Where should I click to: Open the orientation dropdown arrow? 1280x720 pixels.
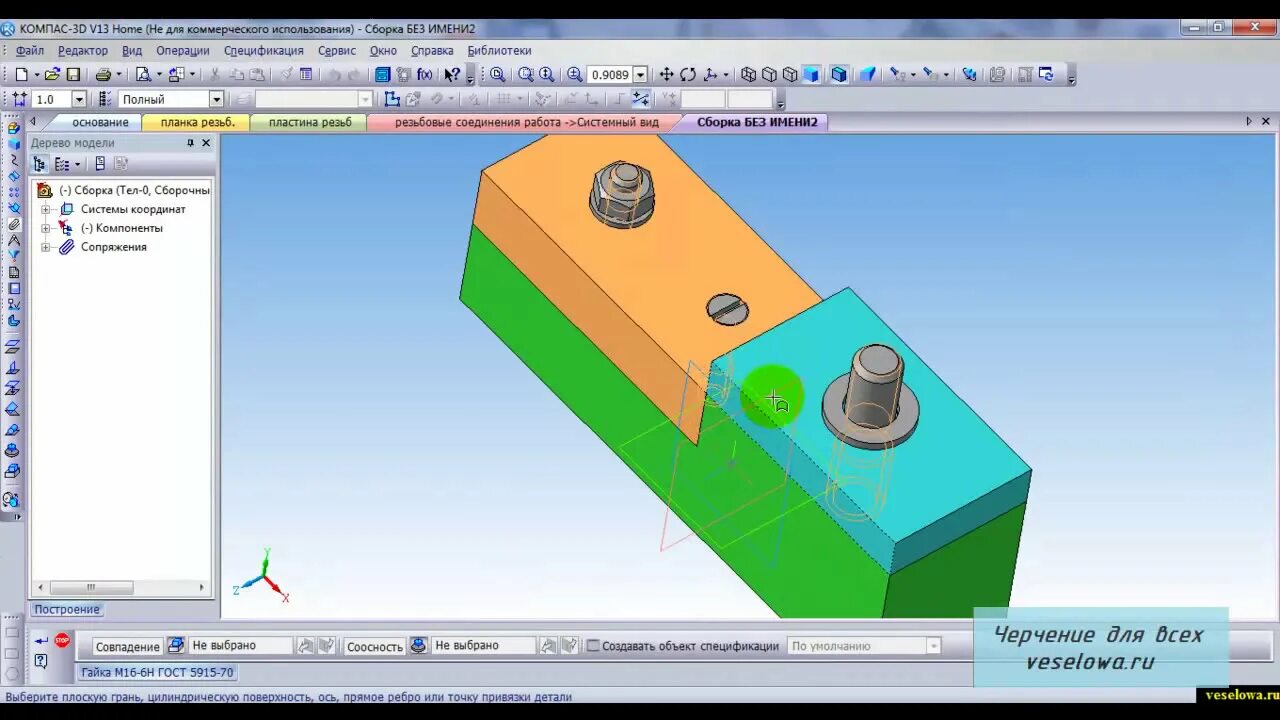[x=726, y=74]
